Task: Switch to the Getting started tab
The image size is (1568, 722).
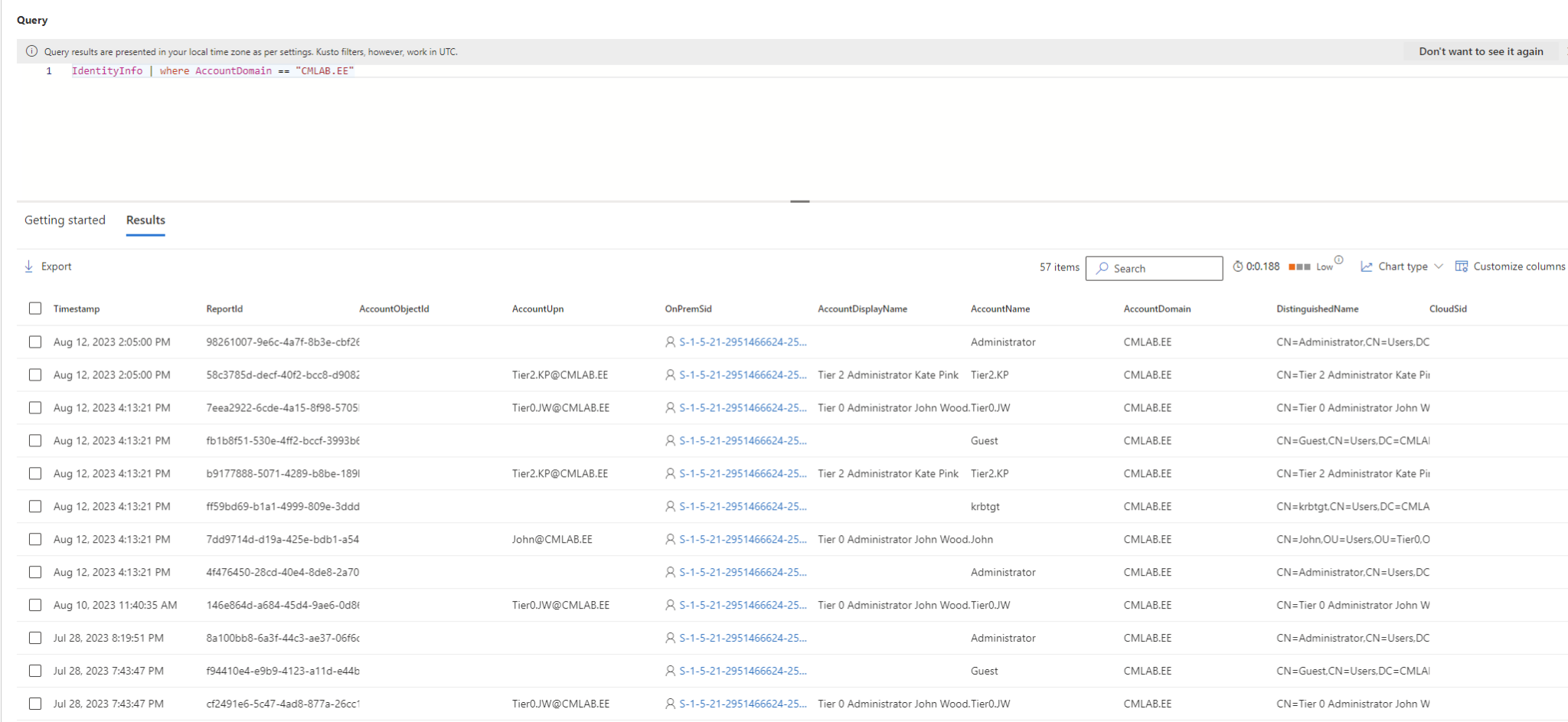Action: tap(65, 221)
